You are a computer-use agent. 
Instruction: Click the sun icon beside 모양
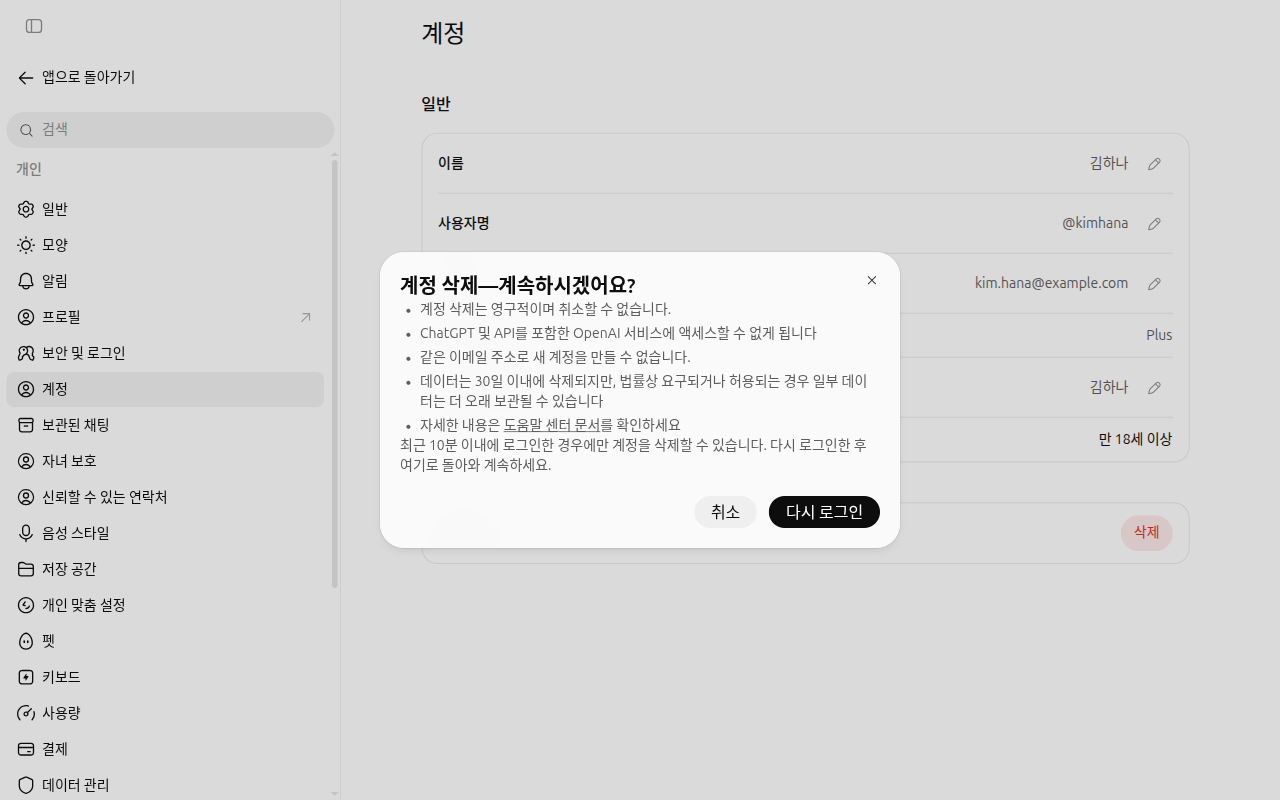pos(26,245)
